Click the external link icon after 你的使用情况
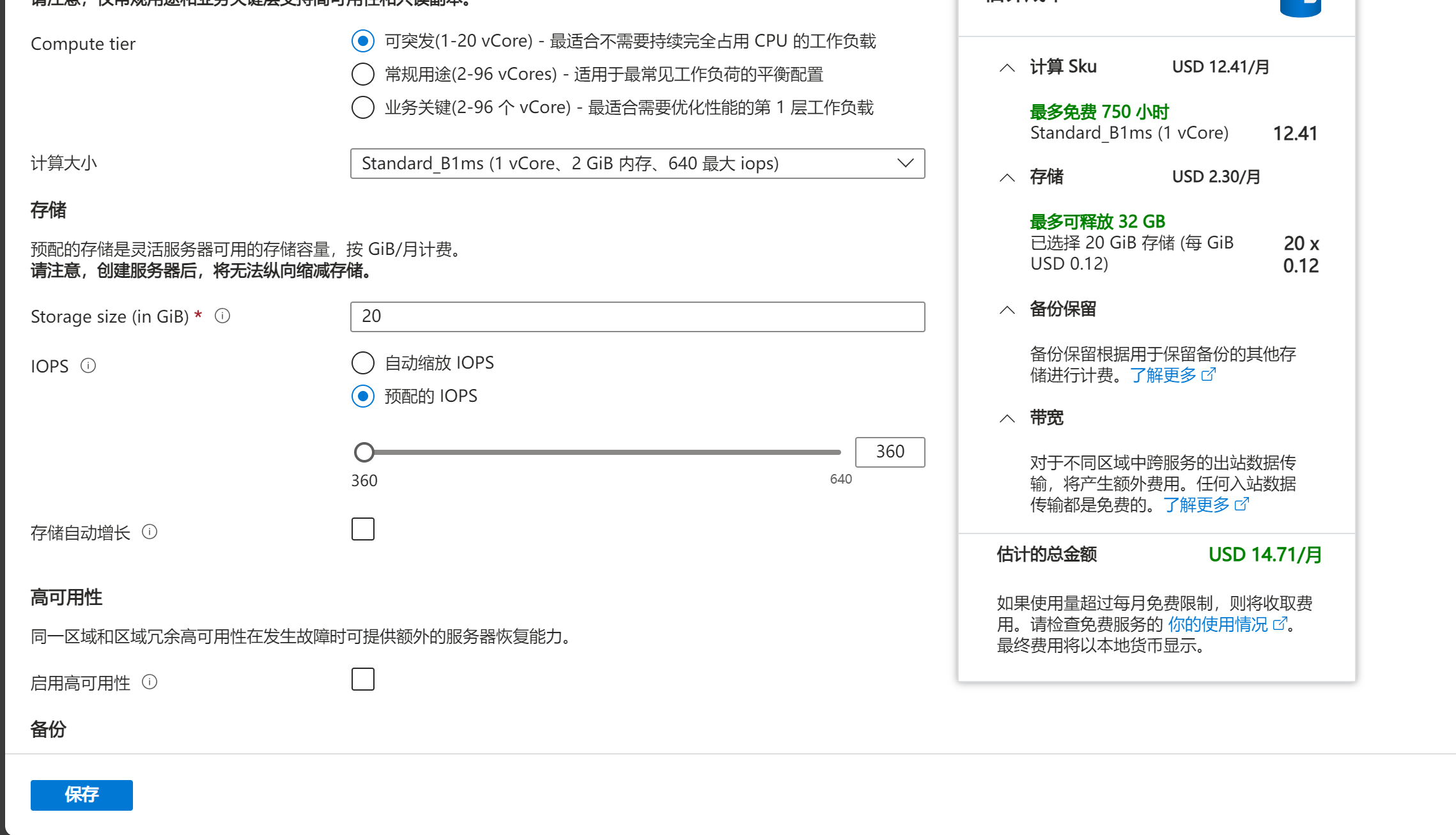 click(1280, 624)
